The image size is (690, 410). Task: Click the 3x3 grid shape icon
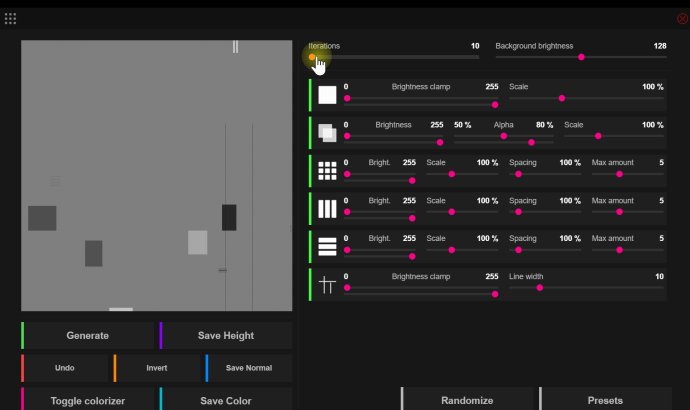click(x=327, y=171)
